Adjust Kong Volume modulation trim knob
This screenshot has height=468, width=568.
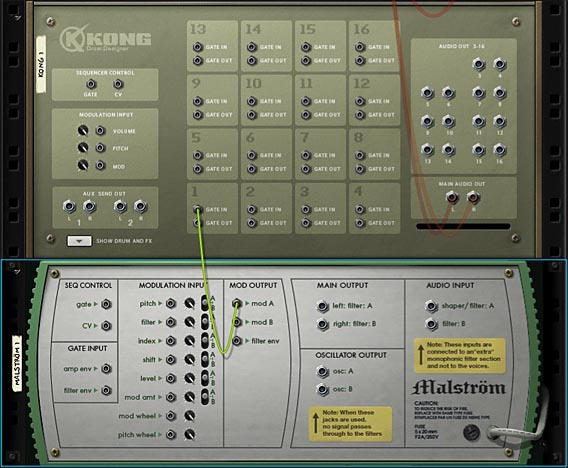tap(83, 130)
